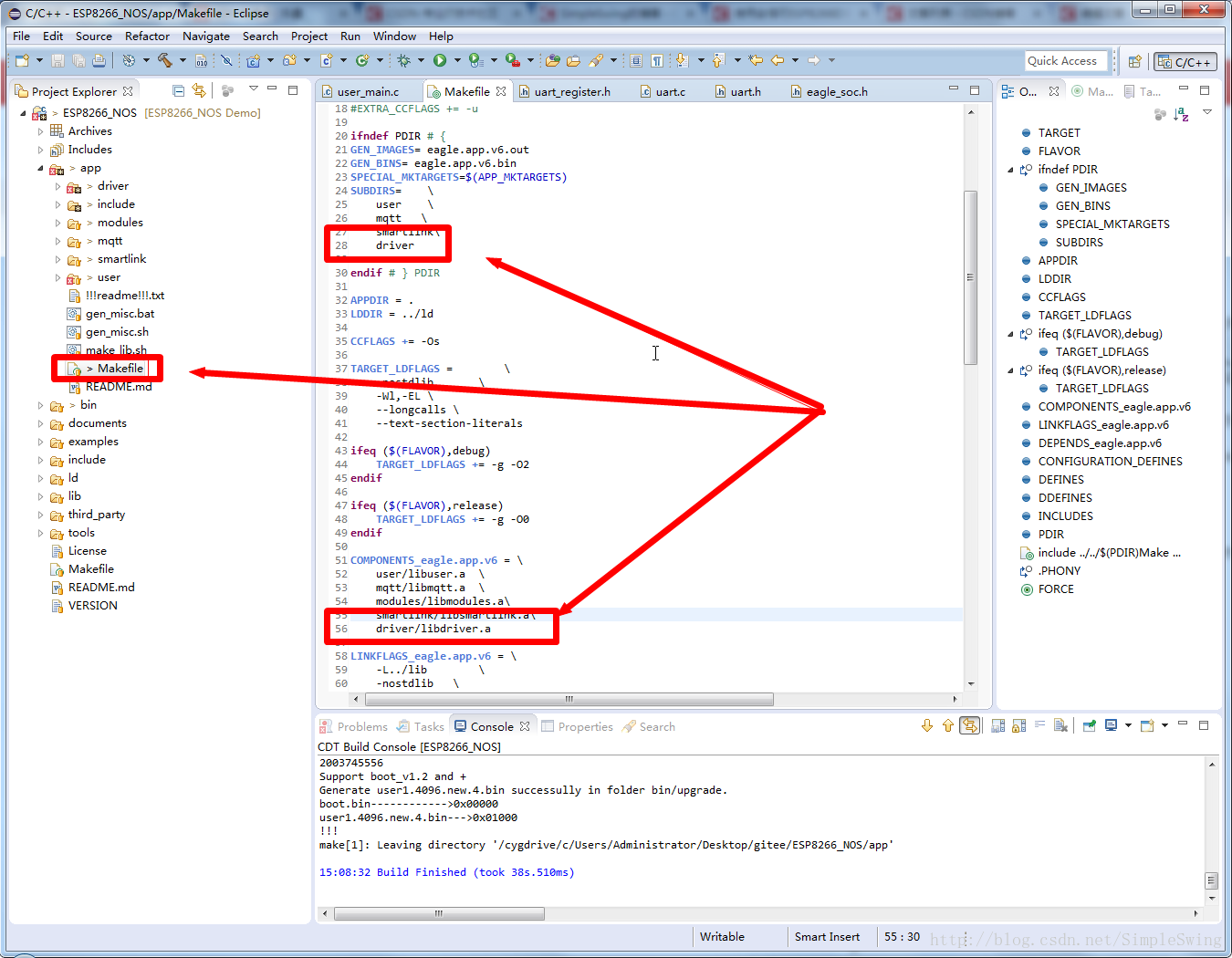Click Next Annotation arrow icon
The height and width of the screenshot is (958, 1232).
[681, 60]
